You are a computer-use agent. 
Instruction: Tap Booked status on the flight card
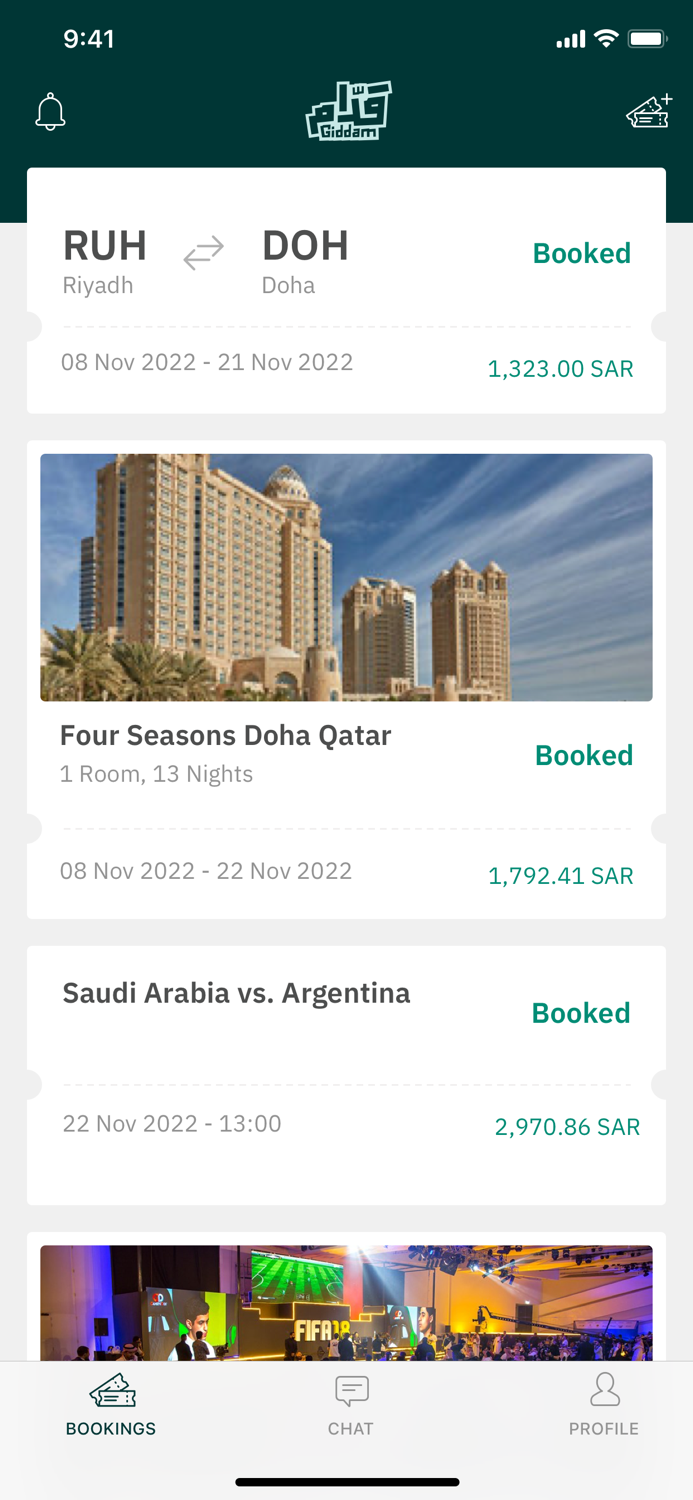(581, 254)
